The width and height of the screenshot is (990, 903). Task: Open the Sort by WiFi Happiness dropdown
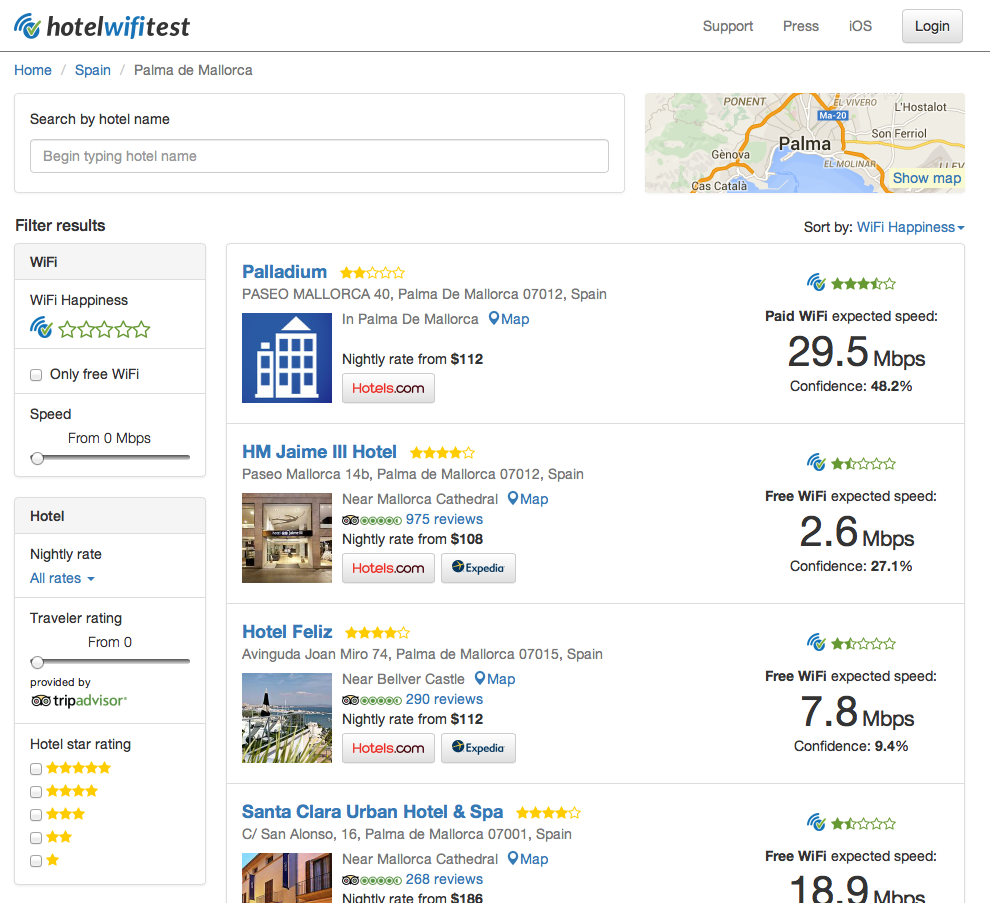910,227
